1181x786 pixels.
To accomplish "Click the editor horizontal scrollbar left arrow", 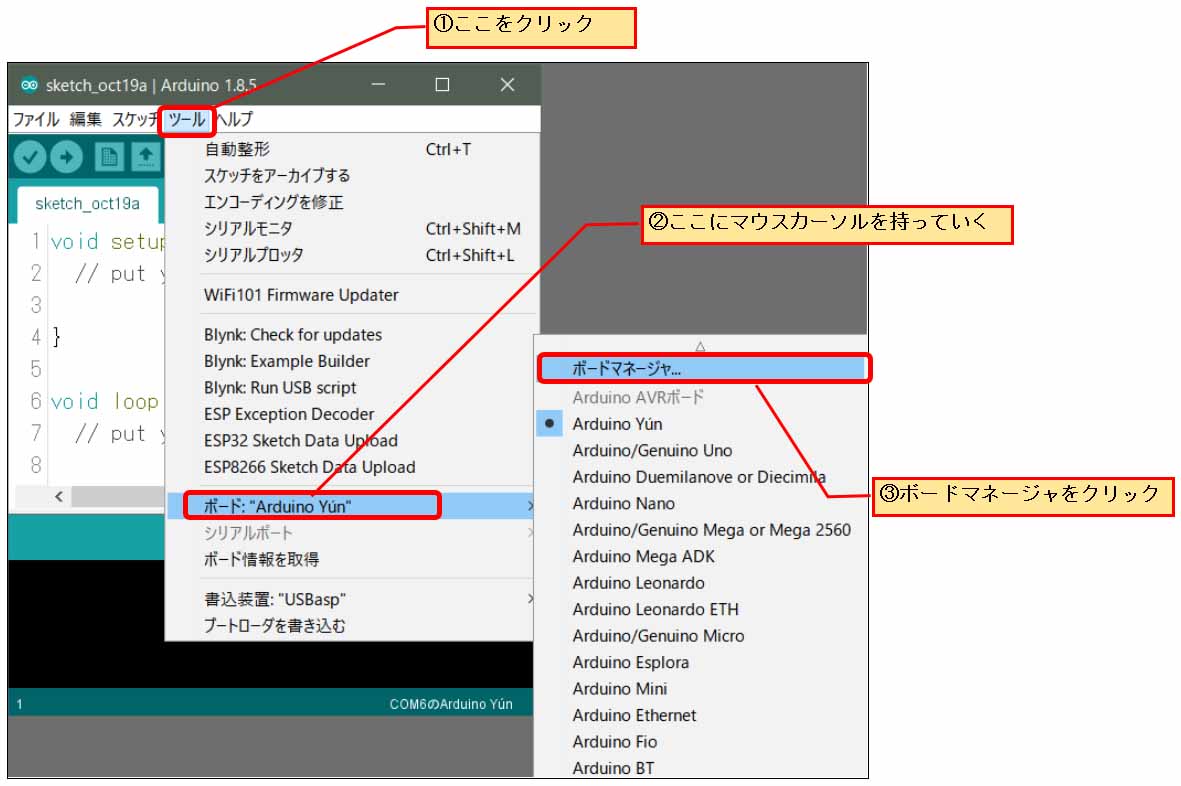I will point(59,496).
